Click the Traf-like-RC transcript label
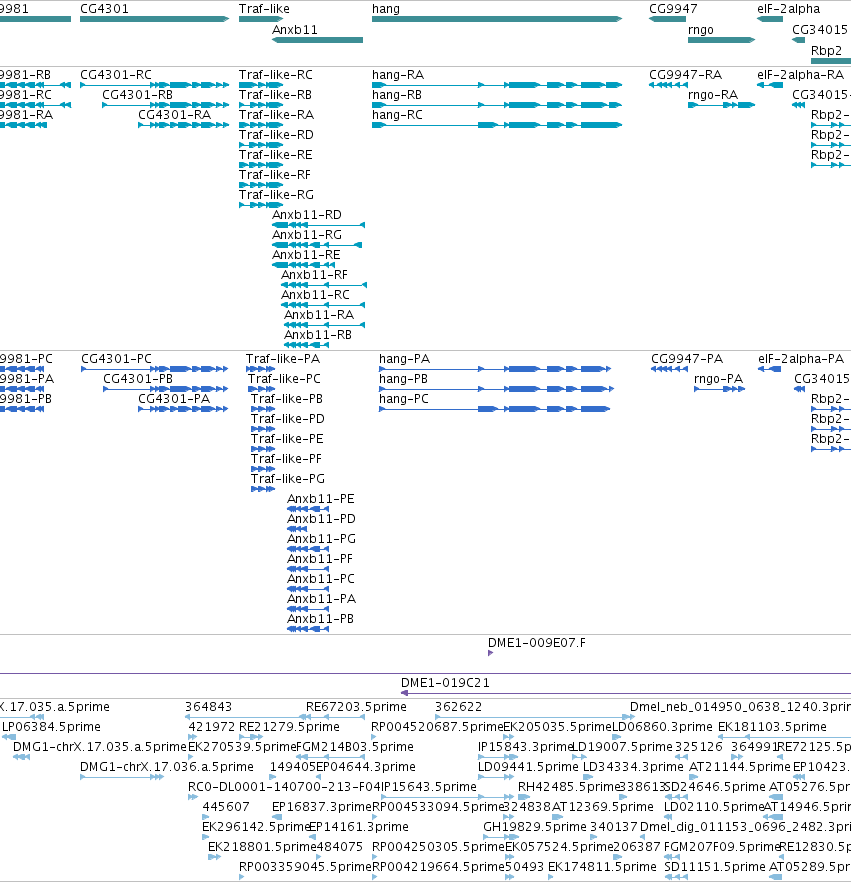Image resolution: width=851 pixels, height=882 pixels. point(276,75)
